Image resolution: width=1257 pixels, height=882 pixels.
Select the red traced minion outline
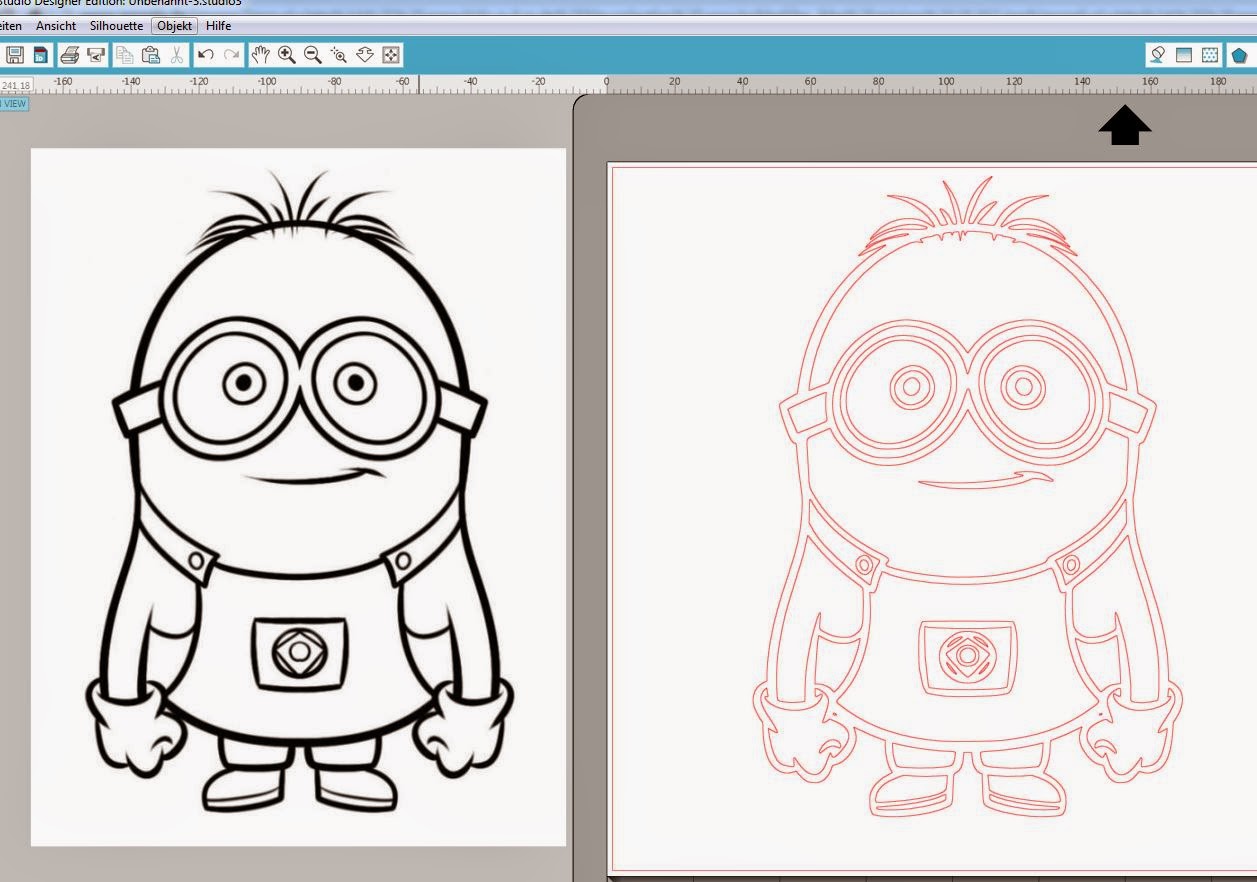tap(967, 497)
